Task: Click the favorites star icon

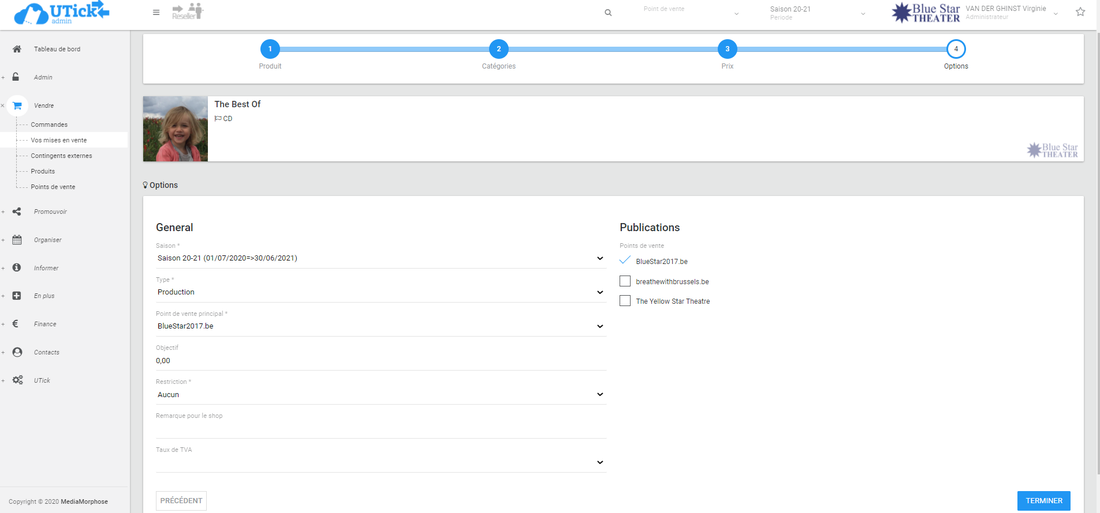Action: tap(1080, 12)
